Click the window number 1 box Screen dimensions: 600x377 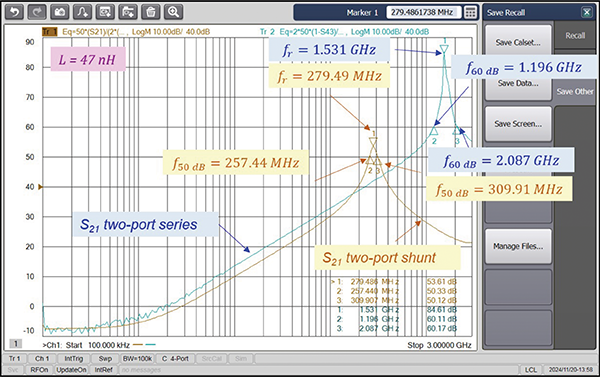pyautogui.click(x=16, y=343)
